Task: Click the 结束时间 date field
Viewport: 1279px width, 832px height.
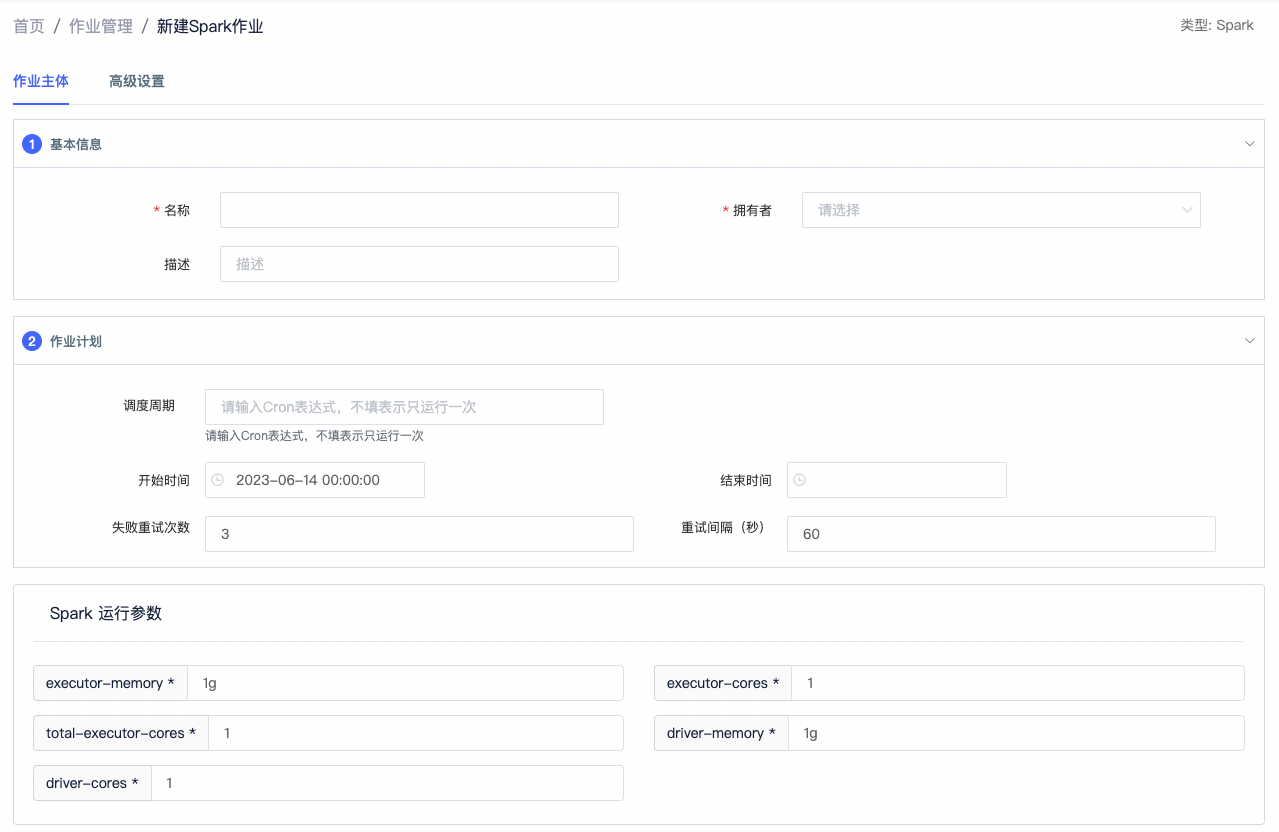Action: (x=897, y=480)
